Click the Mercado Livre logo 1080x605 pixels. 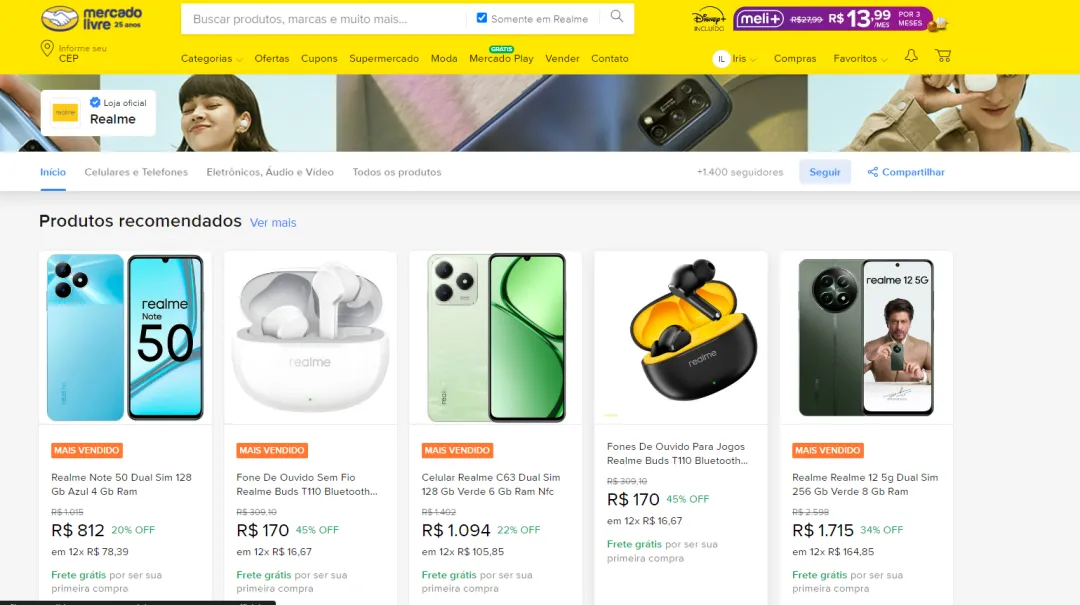pos(92,18)
